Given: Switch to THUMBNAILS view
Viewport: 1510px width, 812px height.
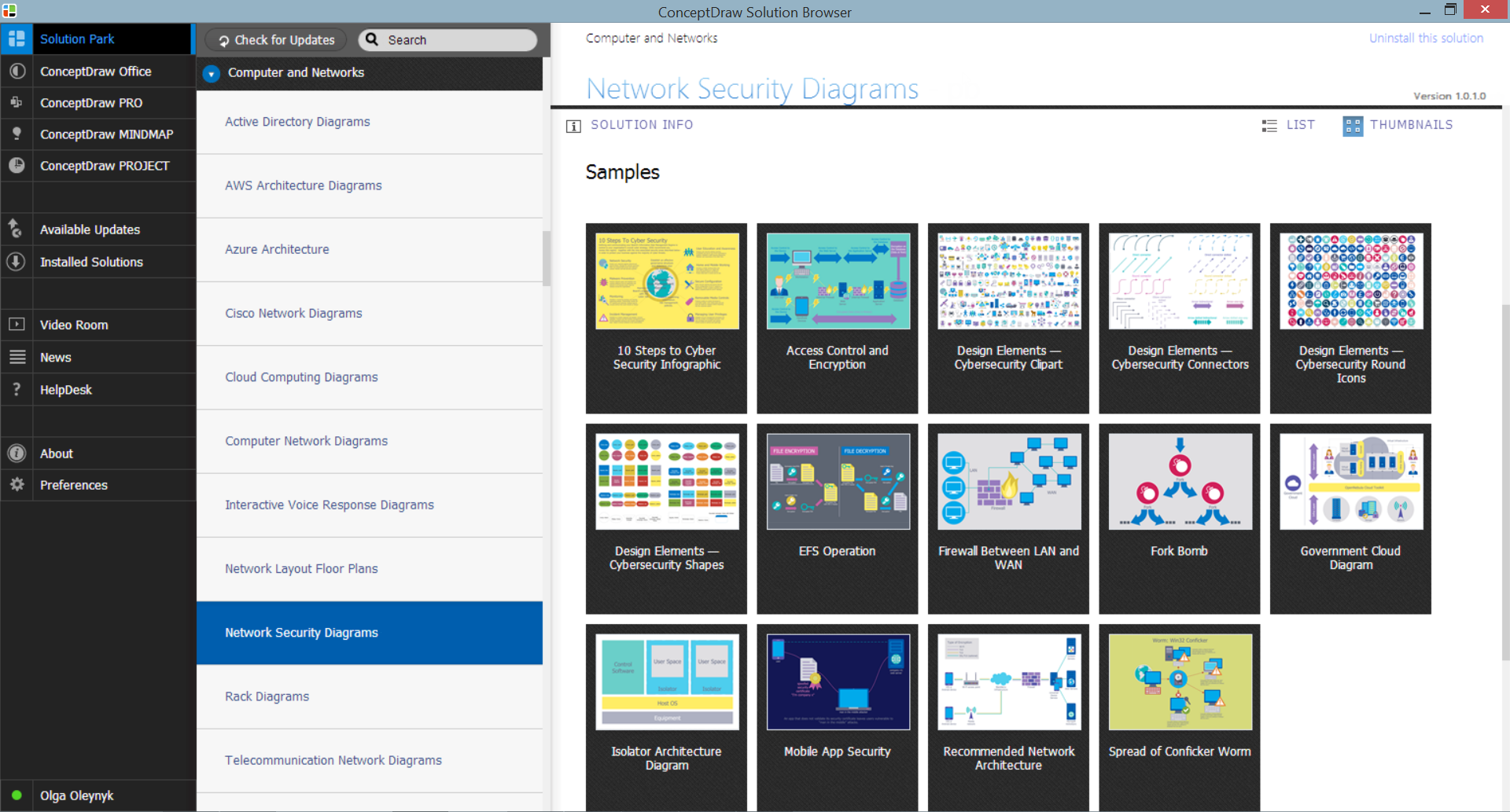Looking at the screenshot, I should pos(1411,124).
